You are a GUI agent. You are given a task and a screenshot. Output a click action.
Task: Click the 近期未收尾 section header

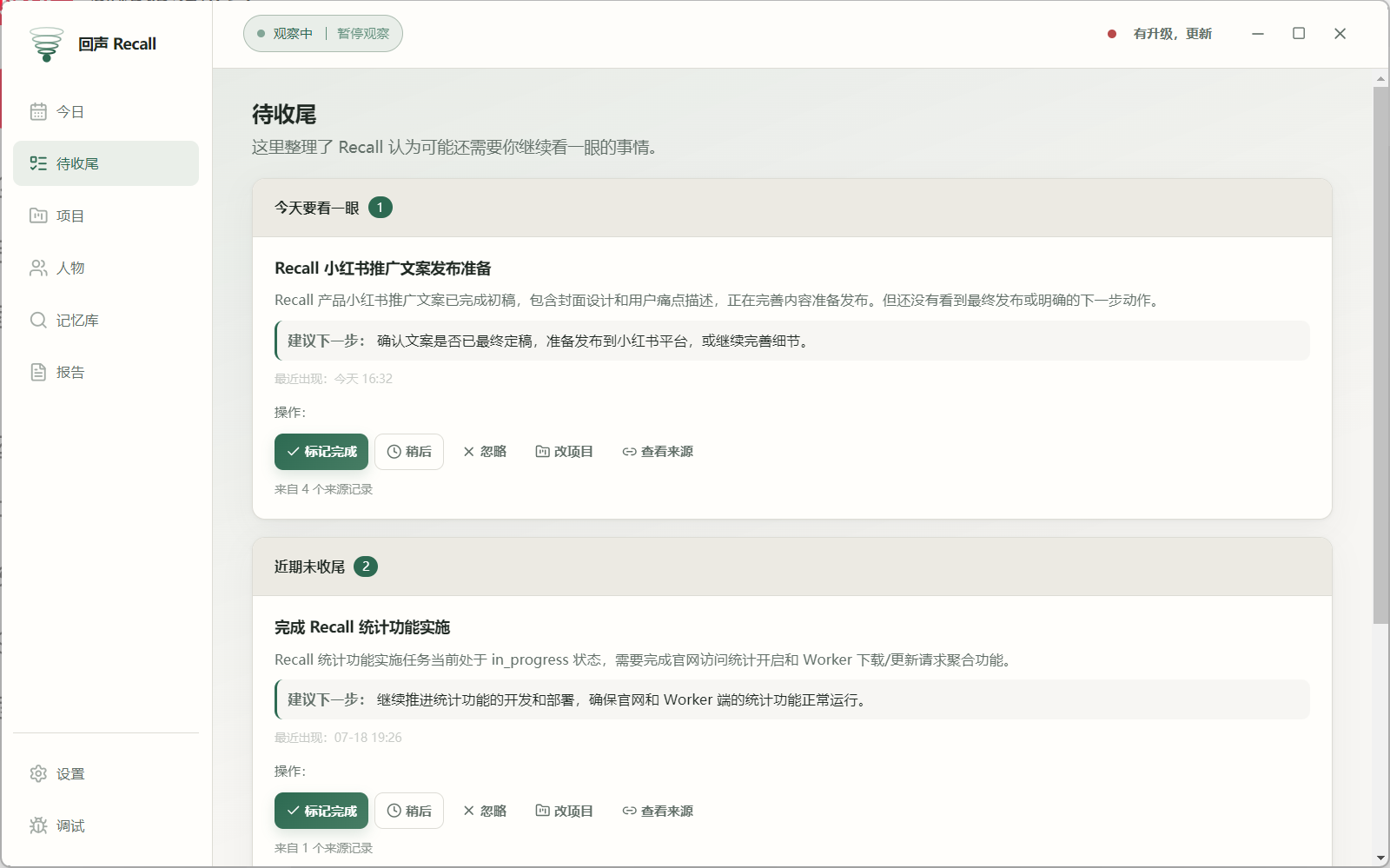pos(792,567)
